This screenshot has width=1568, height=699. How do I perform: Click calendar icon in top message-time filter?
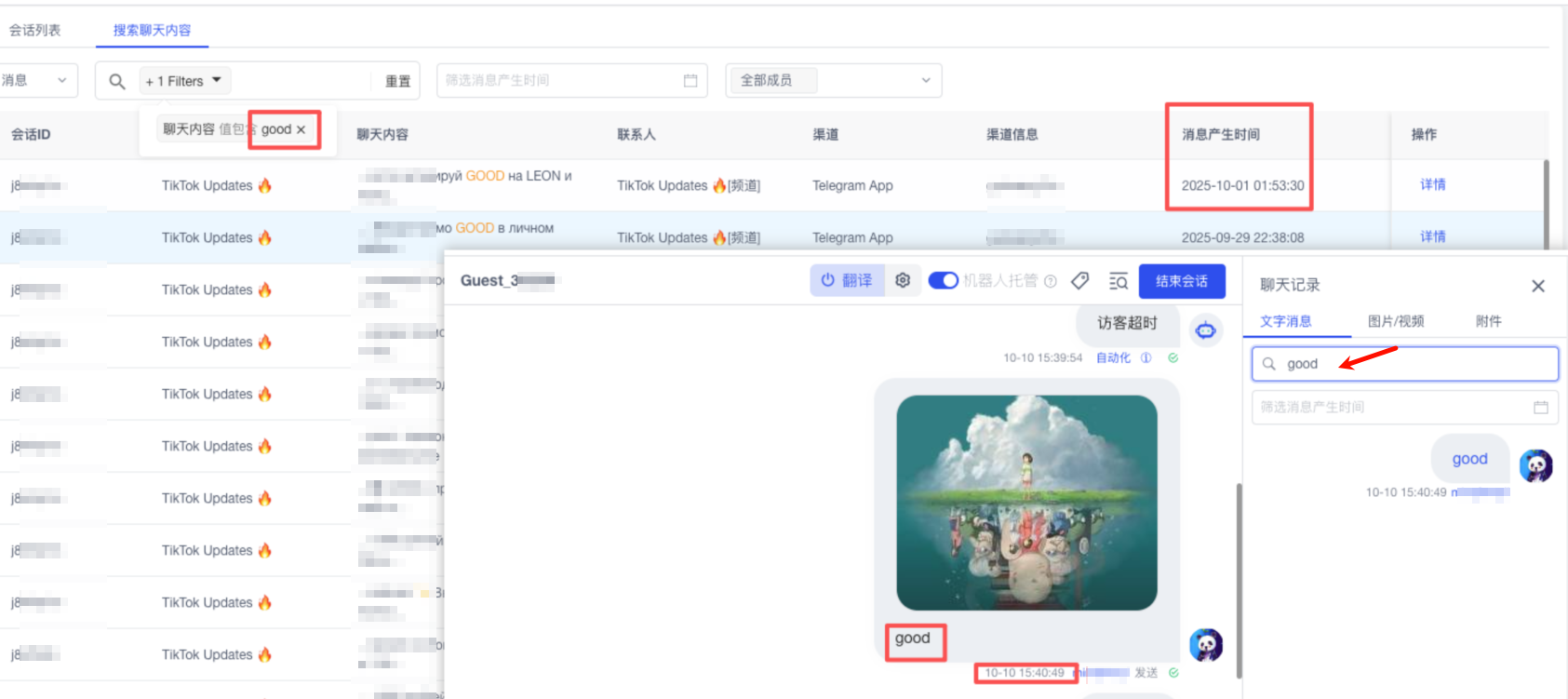(x=690, y=81)
